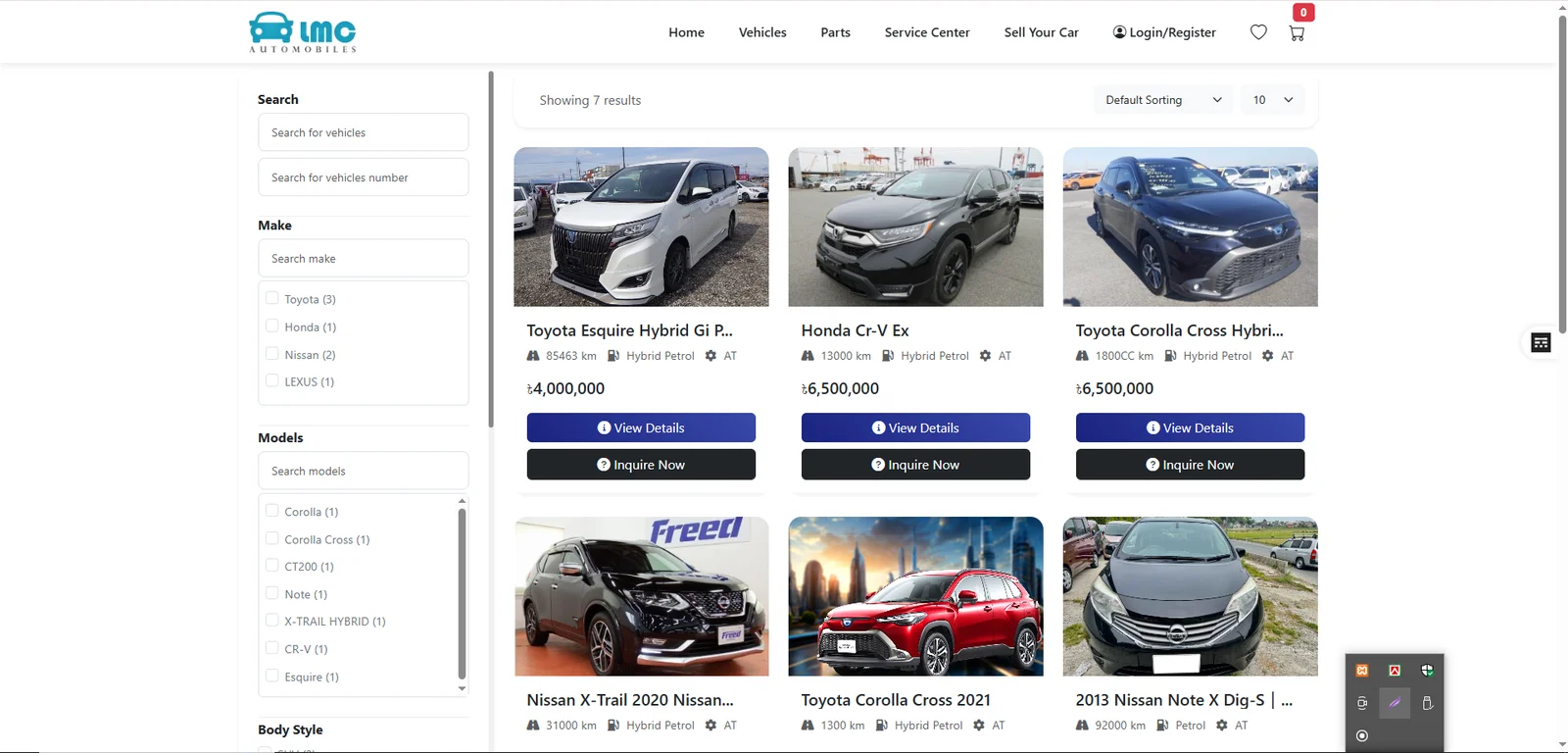
Task: Click the main page vertical scrollbar
Action: pos(1562,175)
